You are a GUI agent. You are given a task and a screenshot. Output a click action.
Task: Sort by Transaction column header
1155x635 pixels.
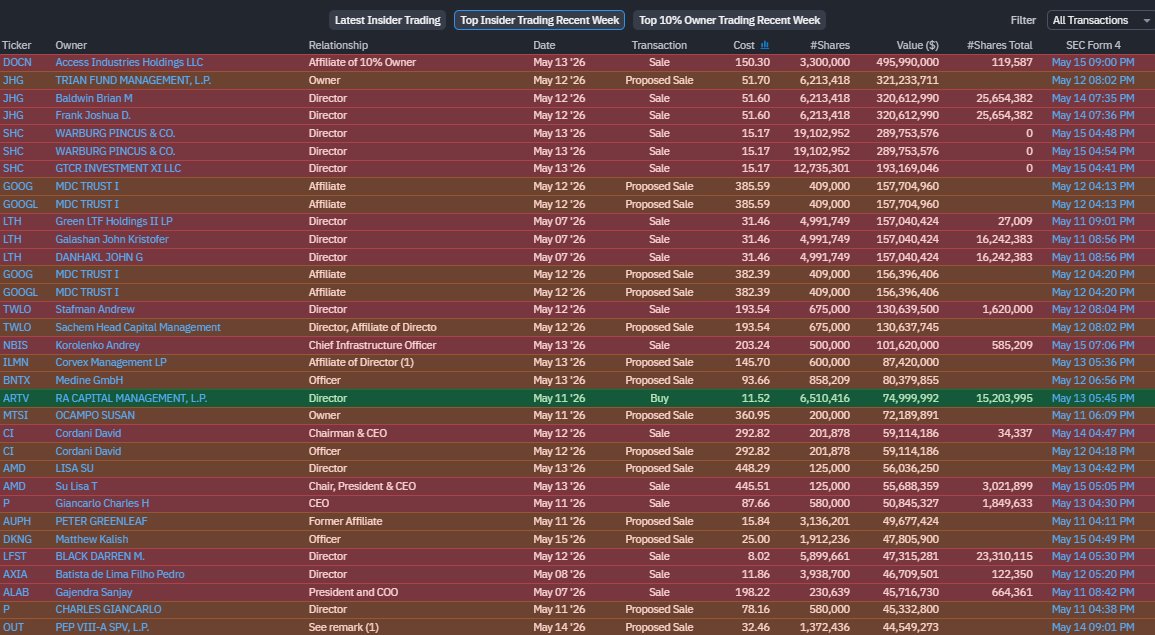point(659,45)
